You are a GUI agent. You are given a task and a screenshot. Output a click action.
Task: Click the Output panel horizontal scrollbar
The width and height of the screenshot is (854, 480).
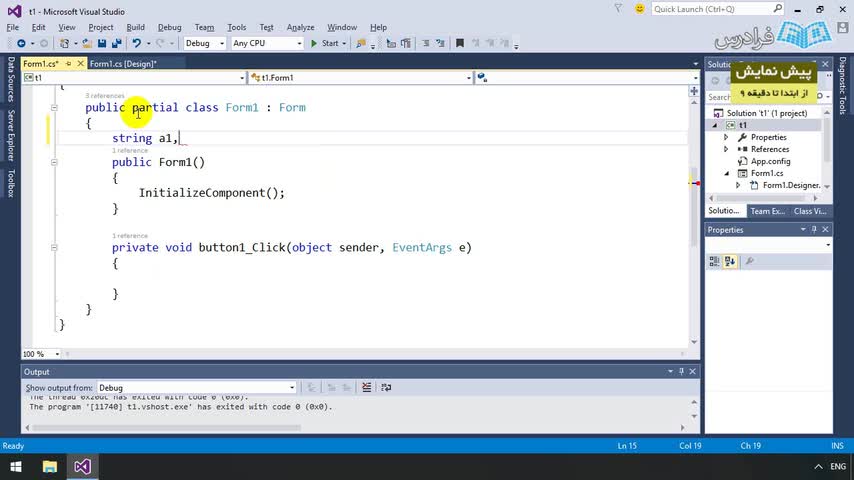coord(166,428)
